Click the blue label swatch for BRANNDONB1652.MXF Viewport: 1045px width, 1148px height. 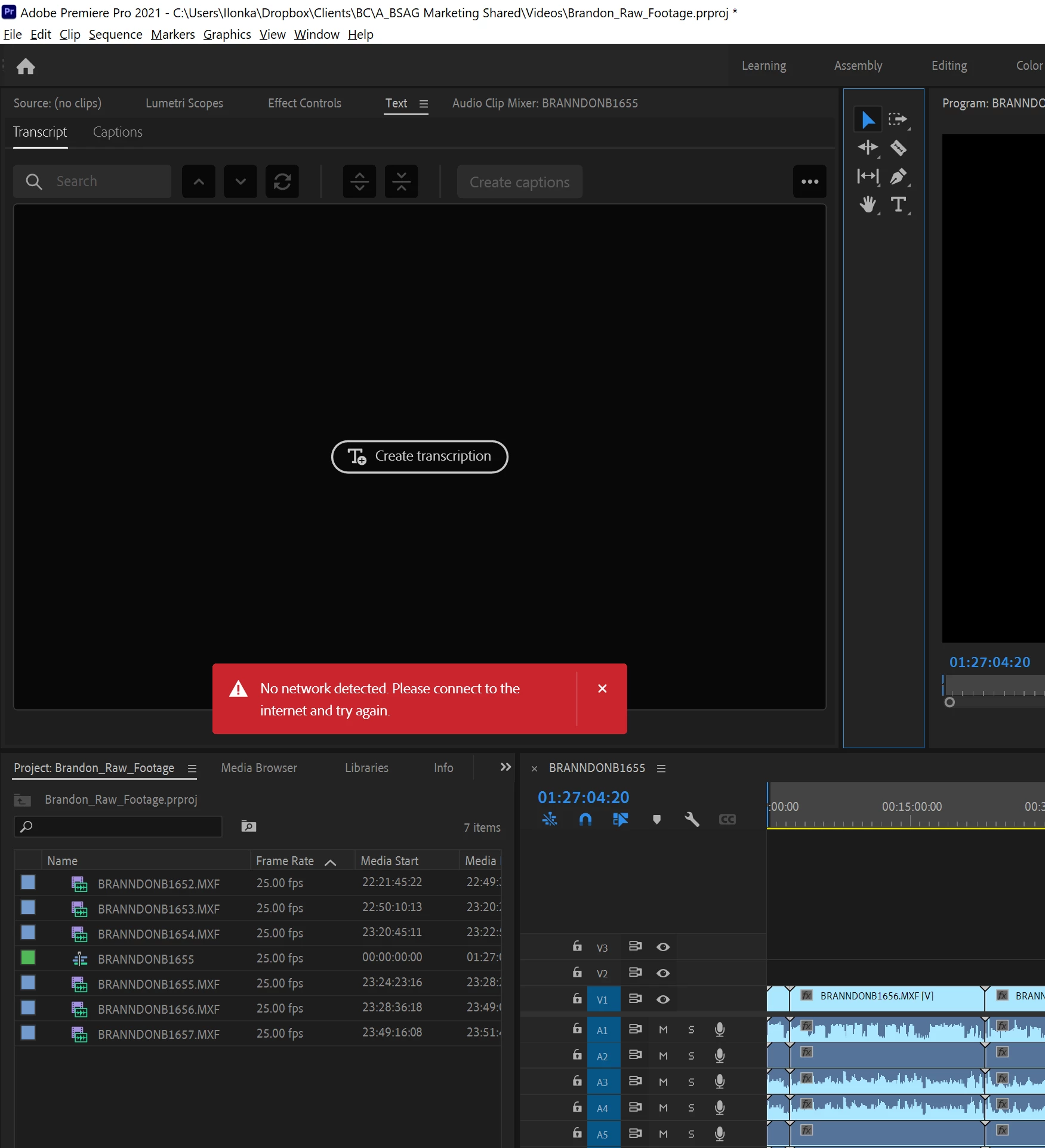(x=28, y=882)
